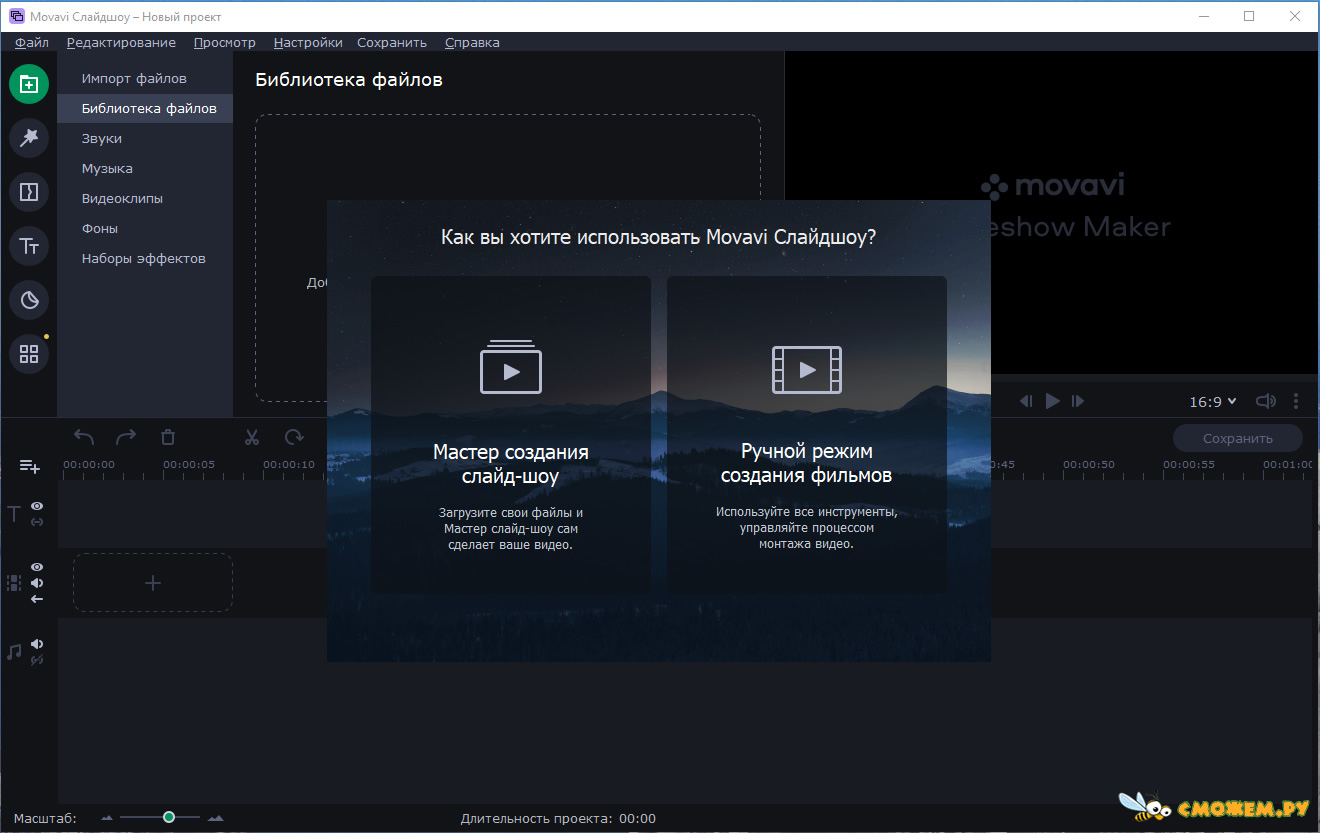This screenshot has height=833, width=1320.
Task: Step forward one frame in preview
Action: click(x=1078, y=401)
